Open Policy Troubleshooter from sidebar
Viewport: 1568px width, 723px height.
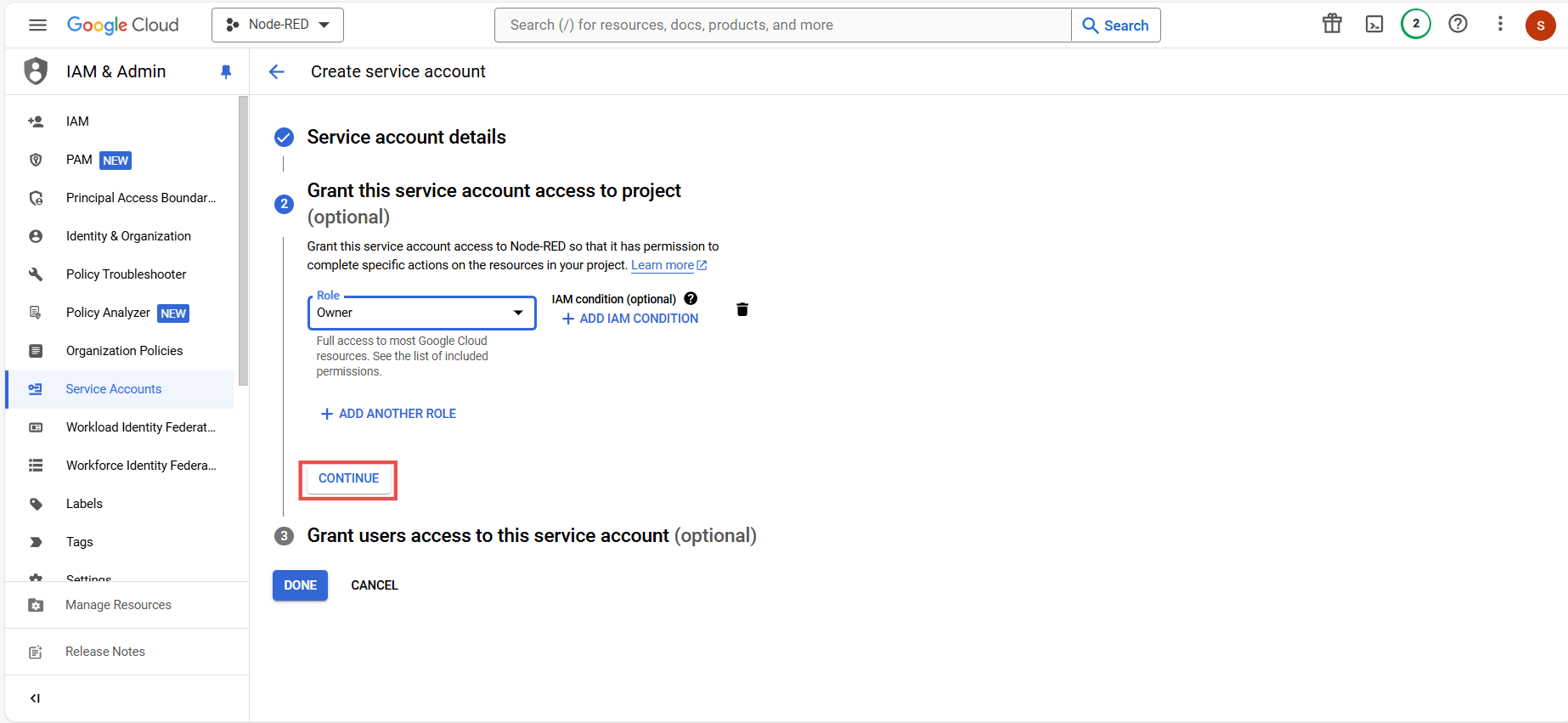(126, 274)
